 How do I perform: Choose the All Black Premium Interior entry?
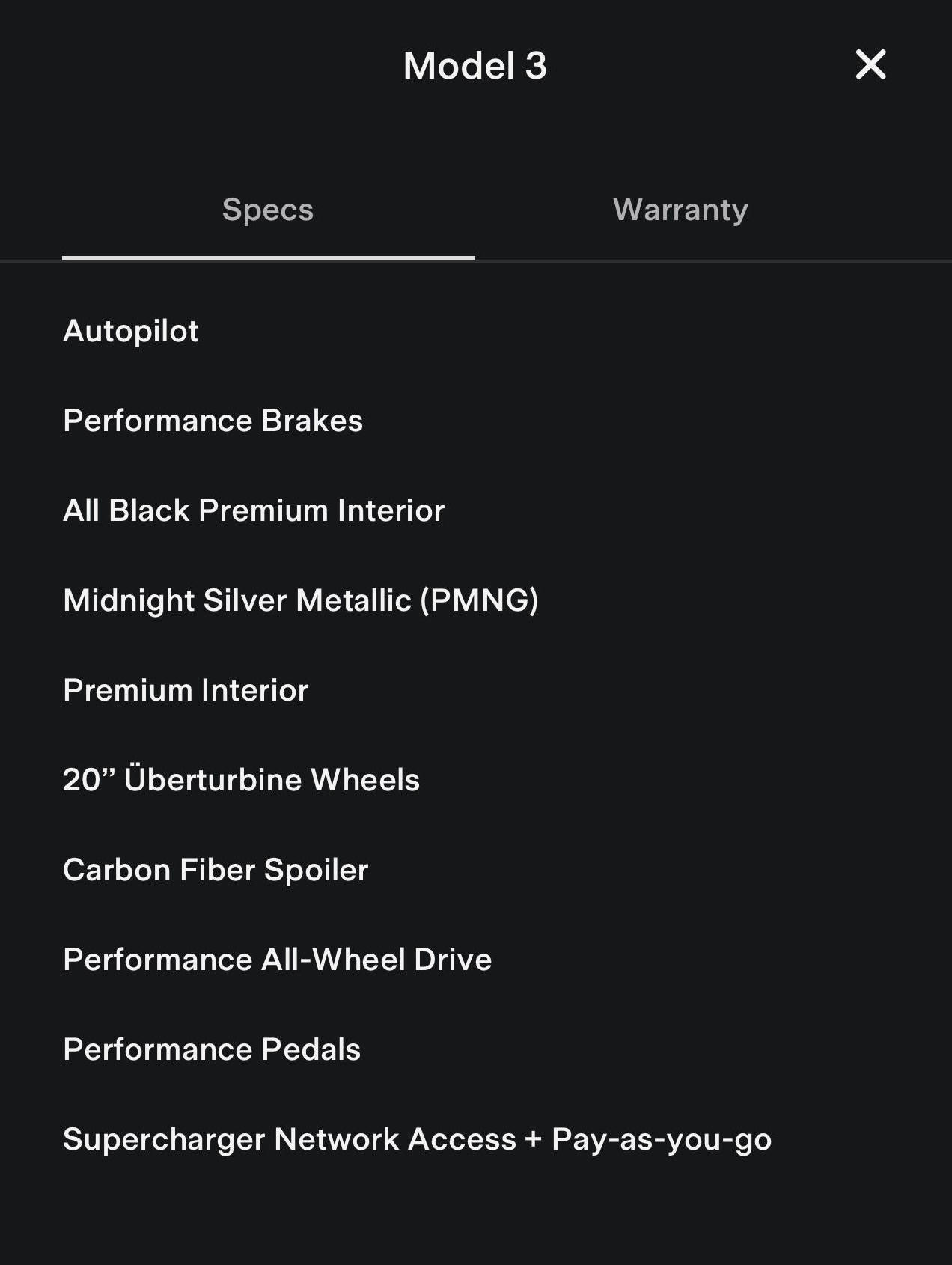tap(254, 510)
